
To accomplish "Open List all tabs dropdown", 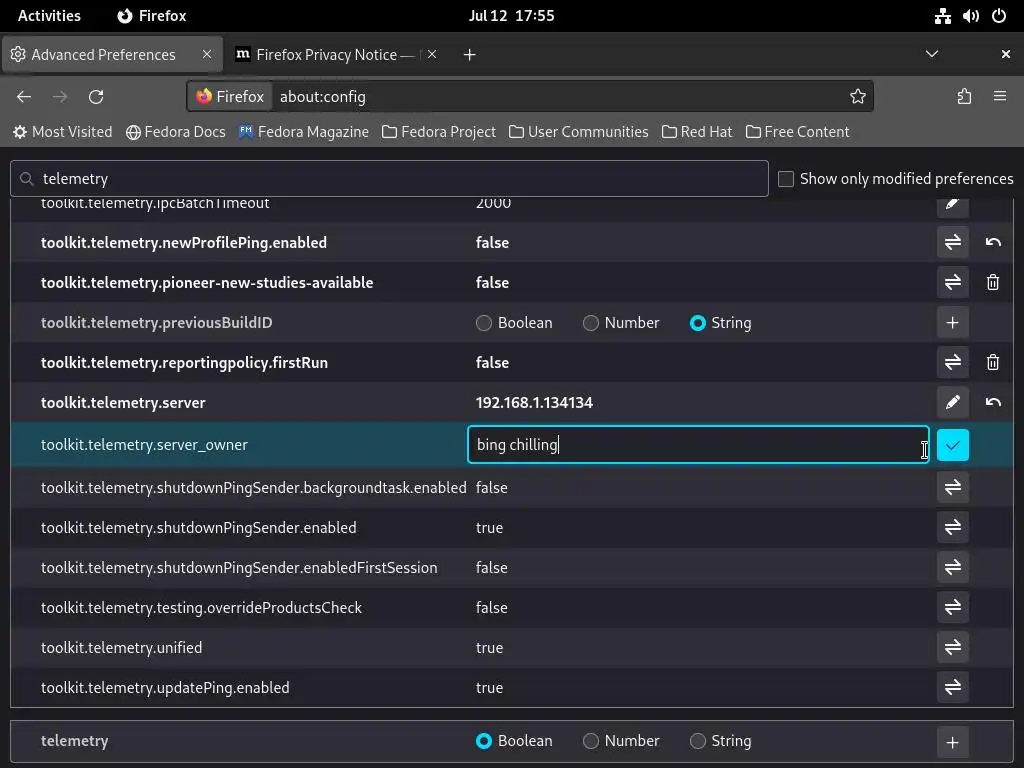I will 932,54.
